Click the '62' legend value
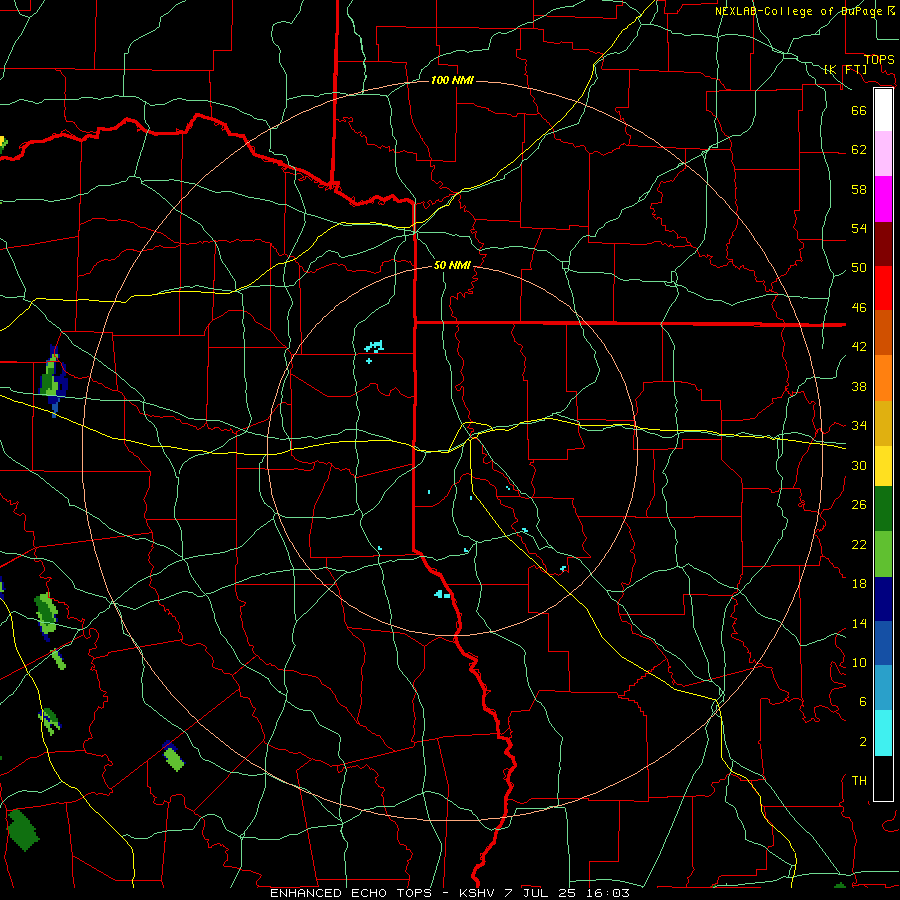 pos(859,150)
